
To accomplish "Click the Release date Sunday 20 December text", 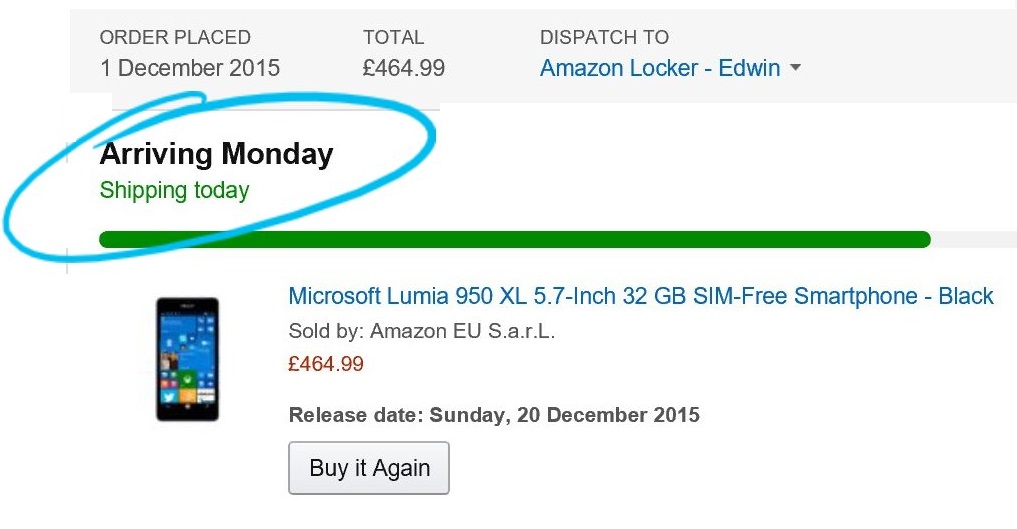I will tap(494, 415).
